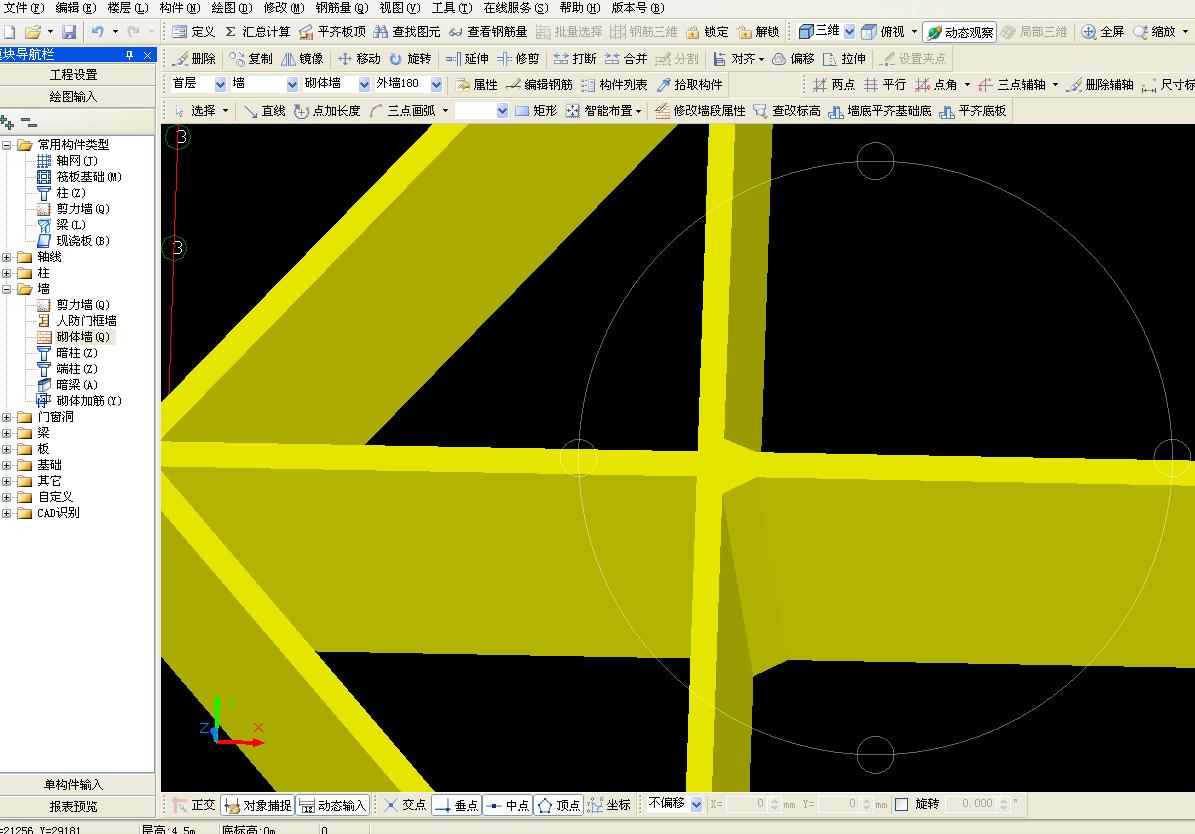The height and width of the screenshot is (834, 1195).
Task: Select the 复制 (copy) tool
Action: click(x=251, y=59)
